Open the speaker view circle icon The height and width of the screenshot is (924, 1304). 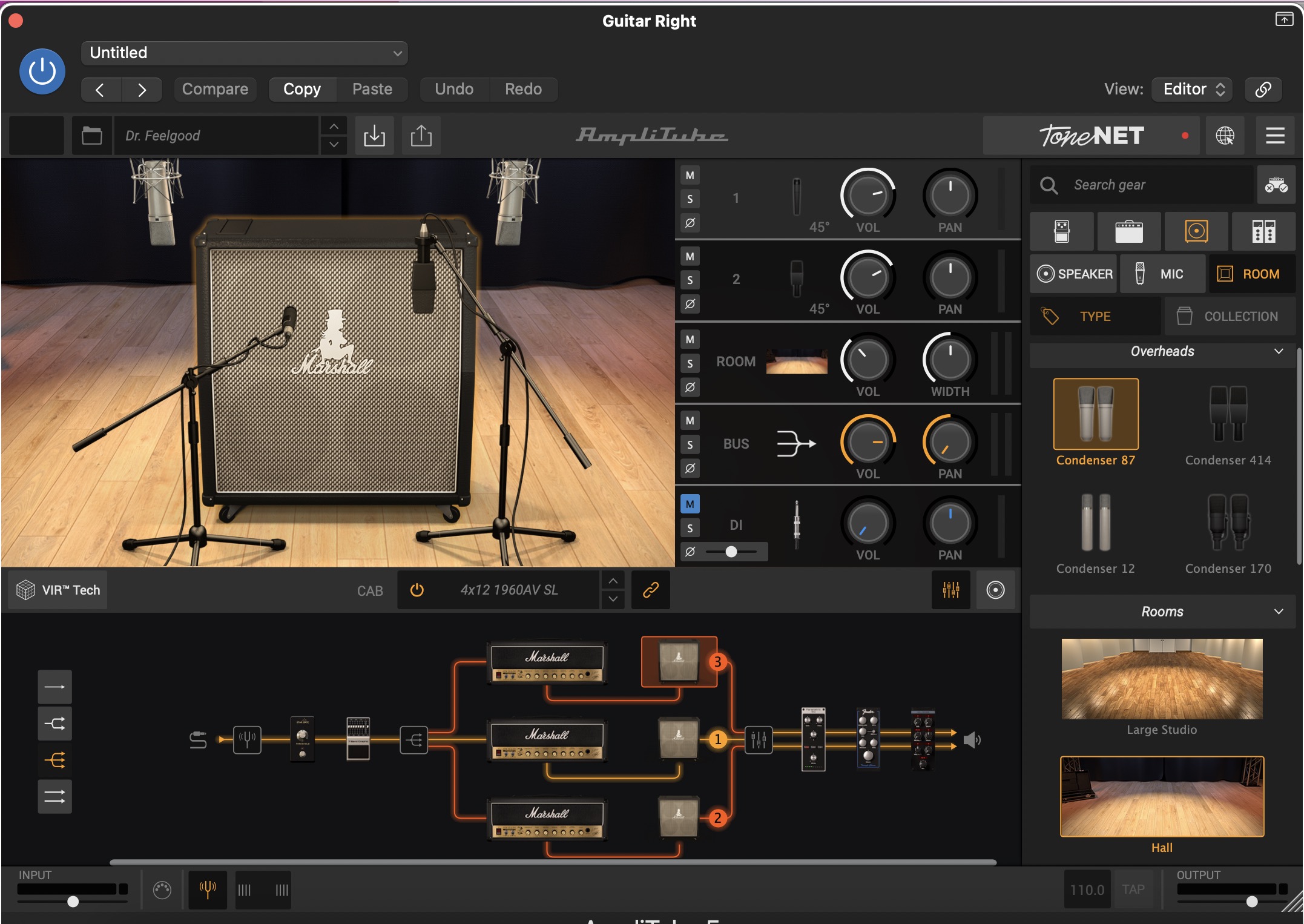click(995, 590)
